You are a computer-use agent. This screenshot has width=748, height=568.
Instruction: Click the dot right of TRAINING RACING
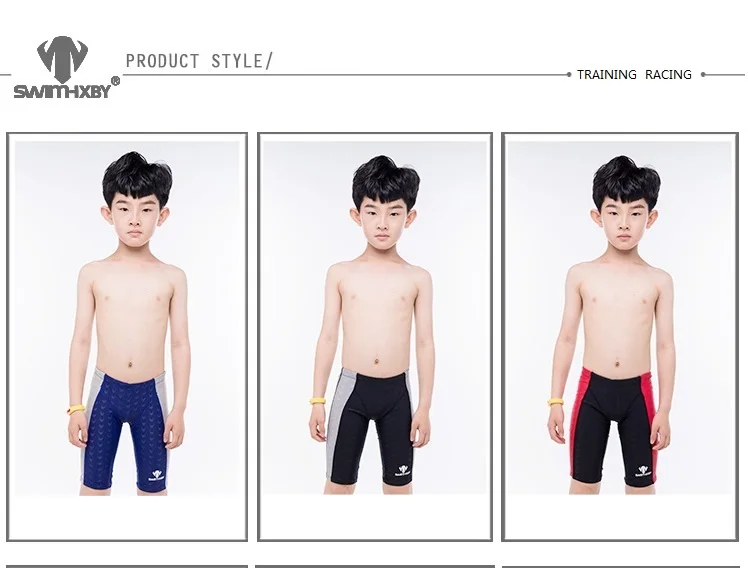pyautogui.click(x=703, y=74)
